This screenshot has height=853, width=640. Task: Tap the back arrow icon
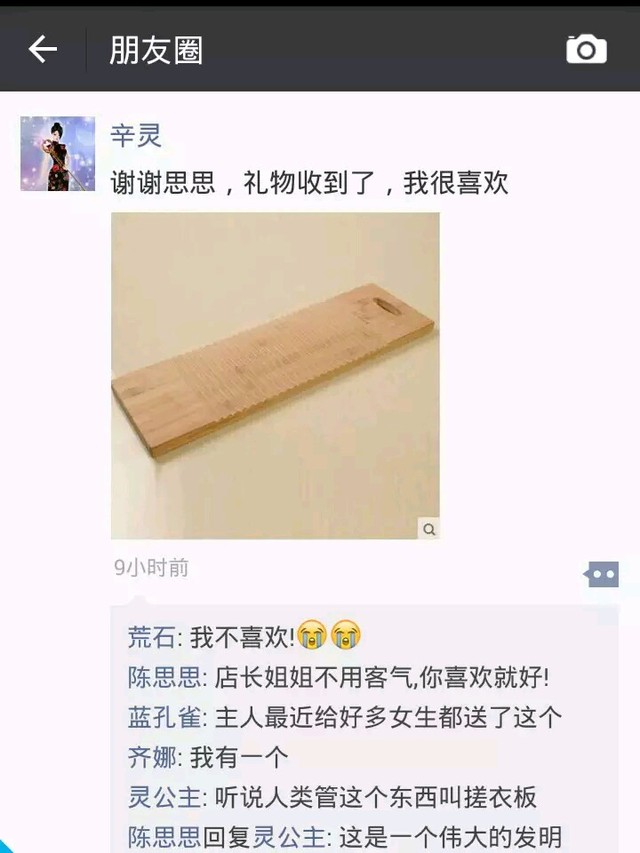pyautogui.click(x=42, y=50)
